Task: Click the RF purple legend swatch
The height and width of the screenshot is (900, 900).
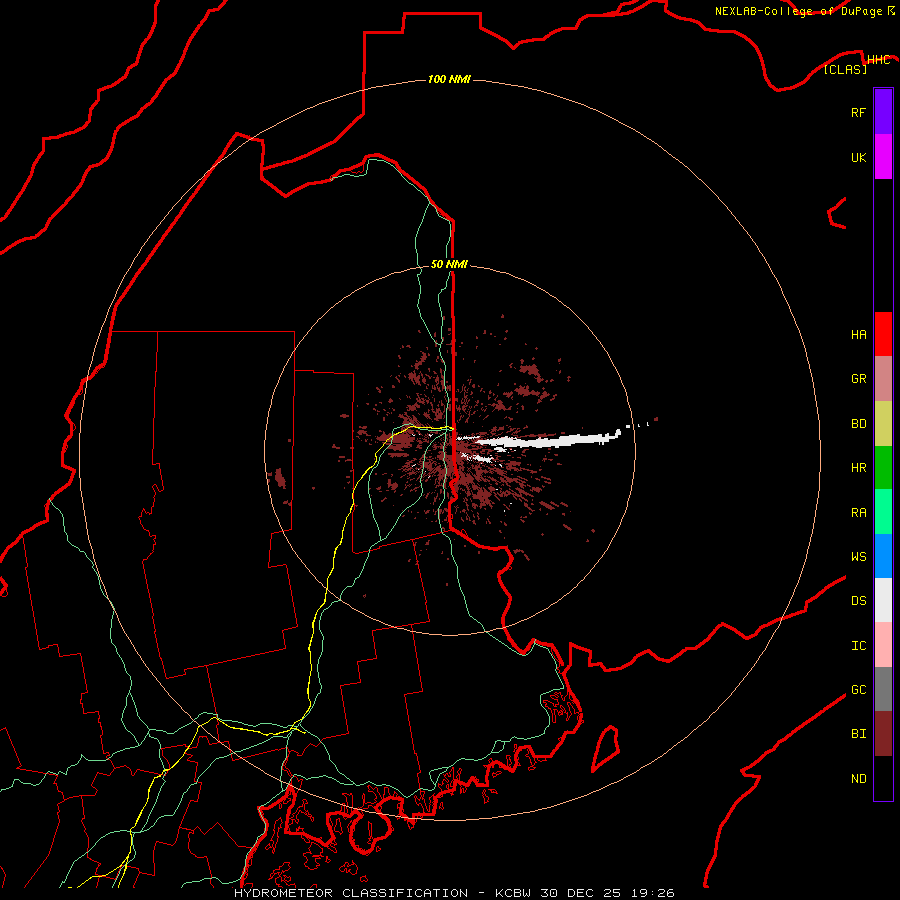Action: tap(883, 112)
